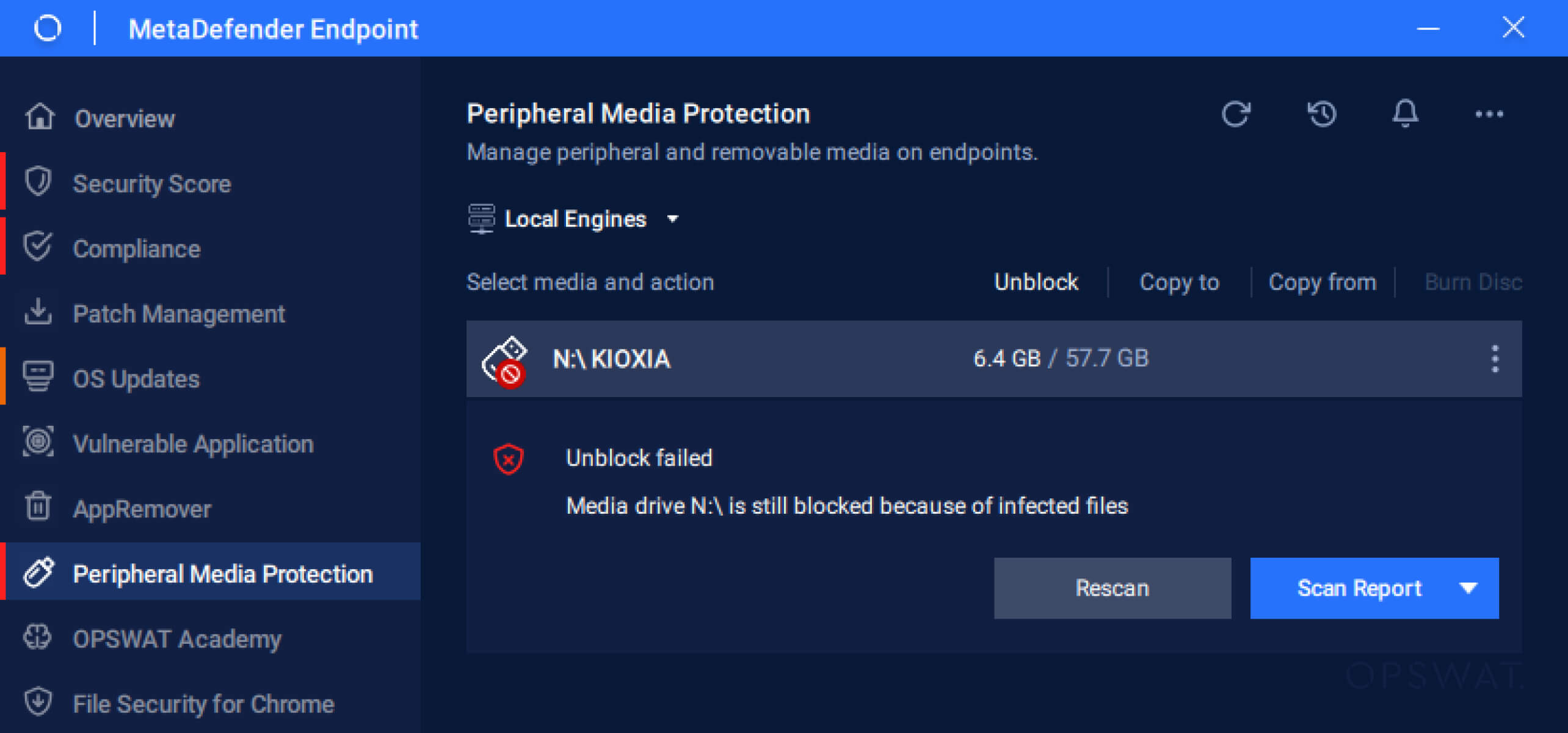Screen dimensions: 1568x733
Task: Expand the Scan Report dropdown arrow
Action: [1468, 588]
